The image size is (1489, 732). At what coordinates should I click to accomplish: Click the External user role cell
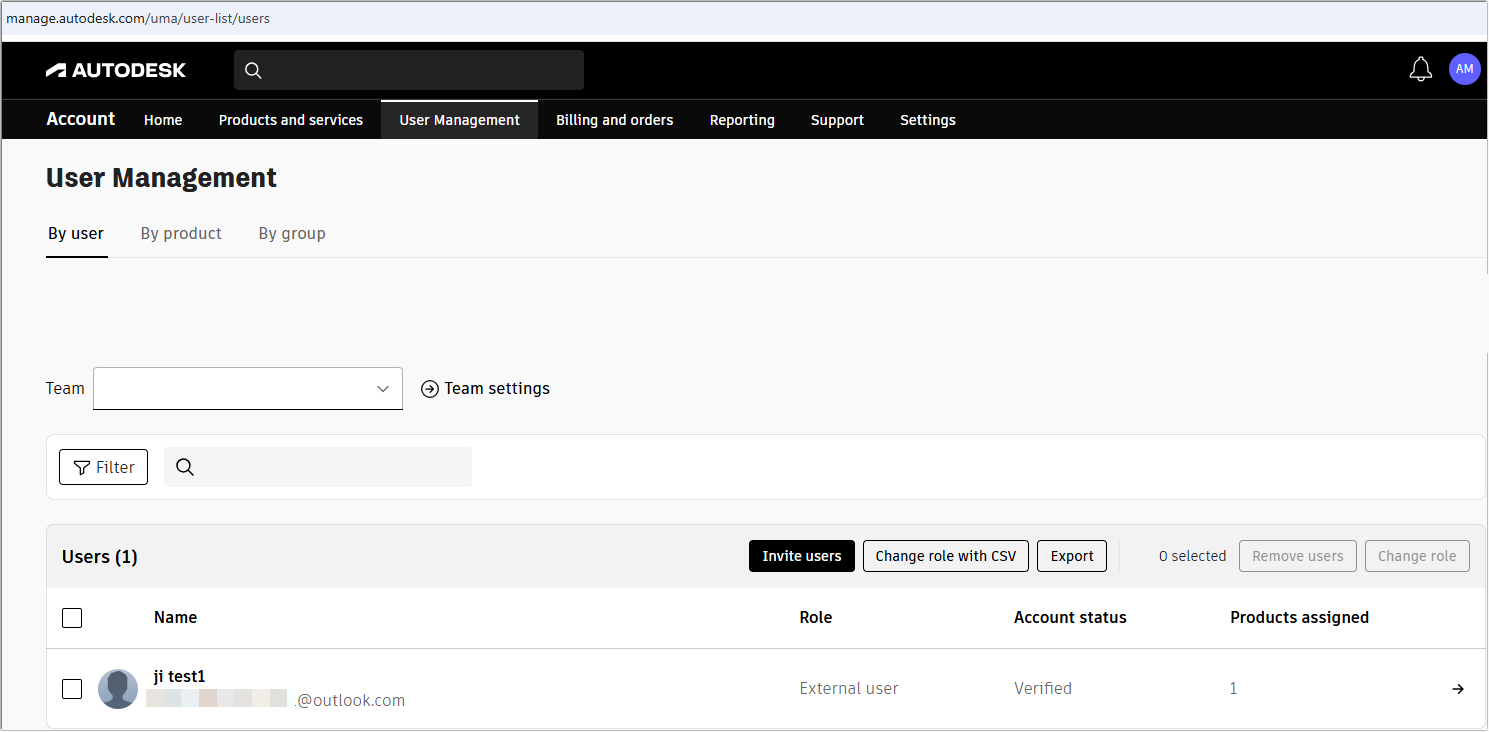tap(849, 689)
